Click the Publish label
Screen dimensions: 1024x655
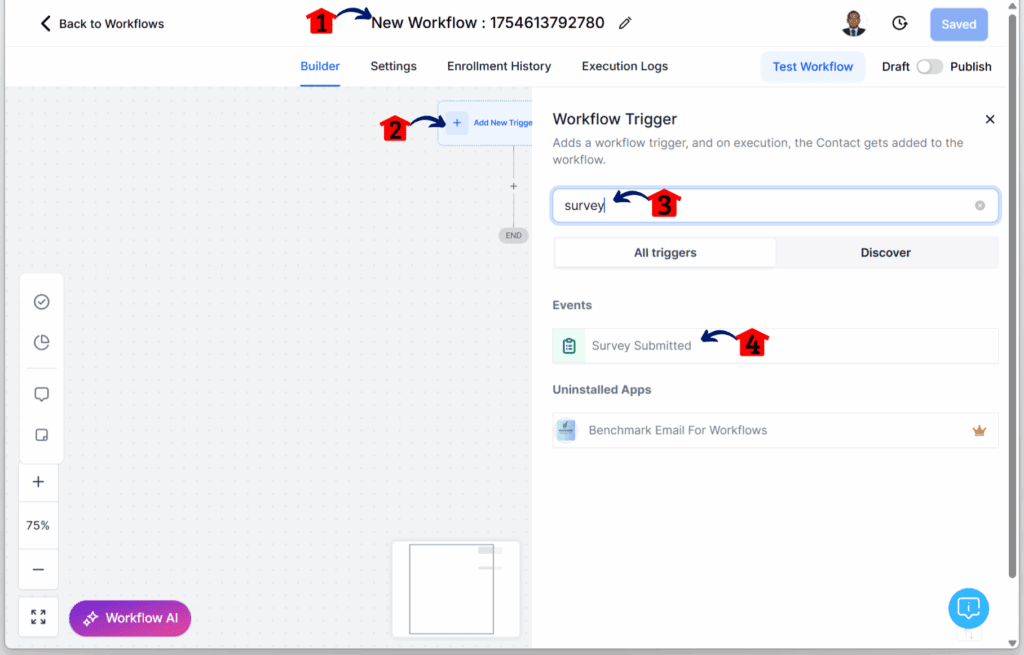pos(970,67)
